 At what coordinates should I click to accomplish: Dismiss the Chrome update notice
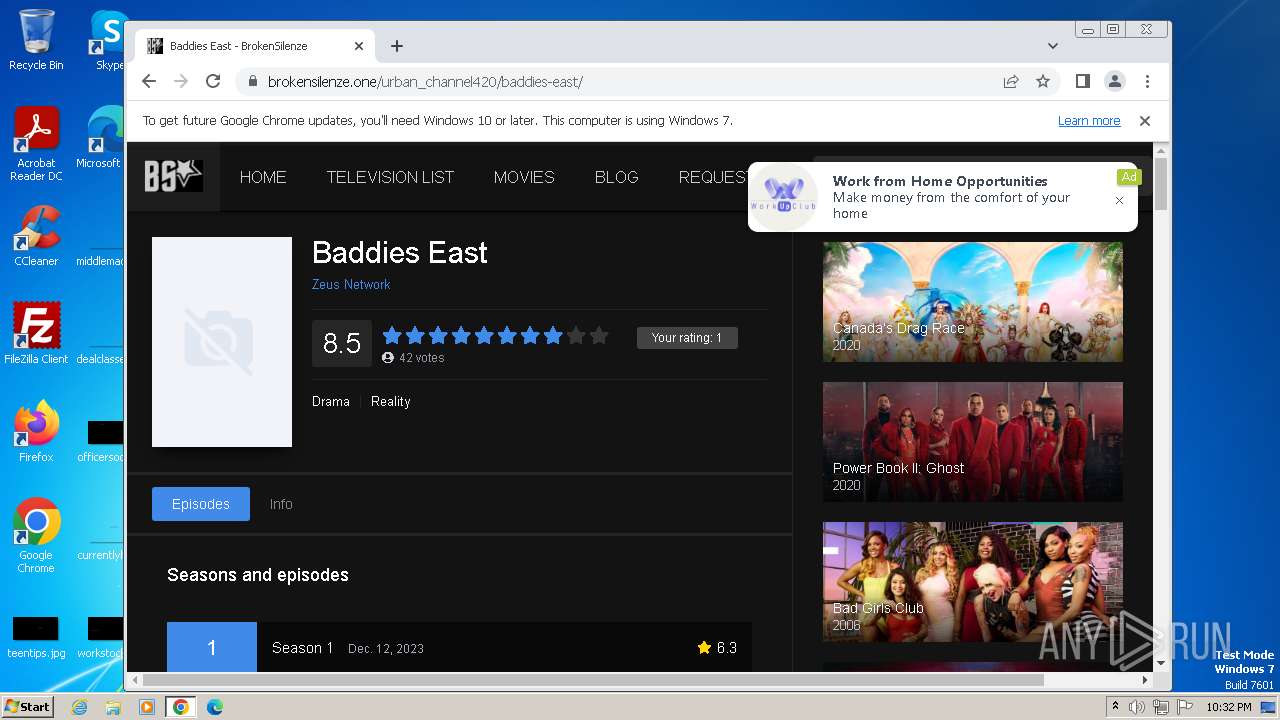(1145, 121)
